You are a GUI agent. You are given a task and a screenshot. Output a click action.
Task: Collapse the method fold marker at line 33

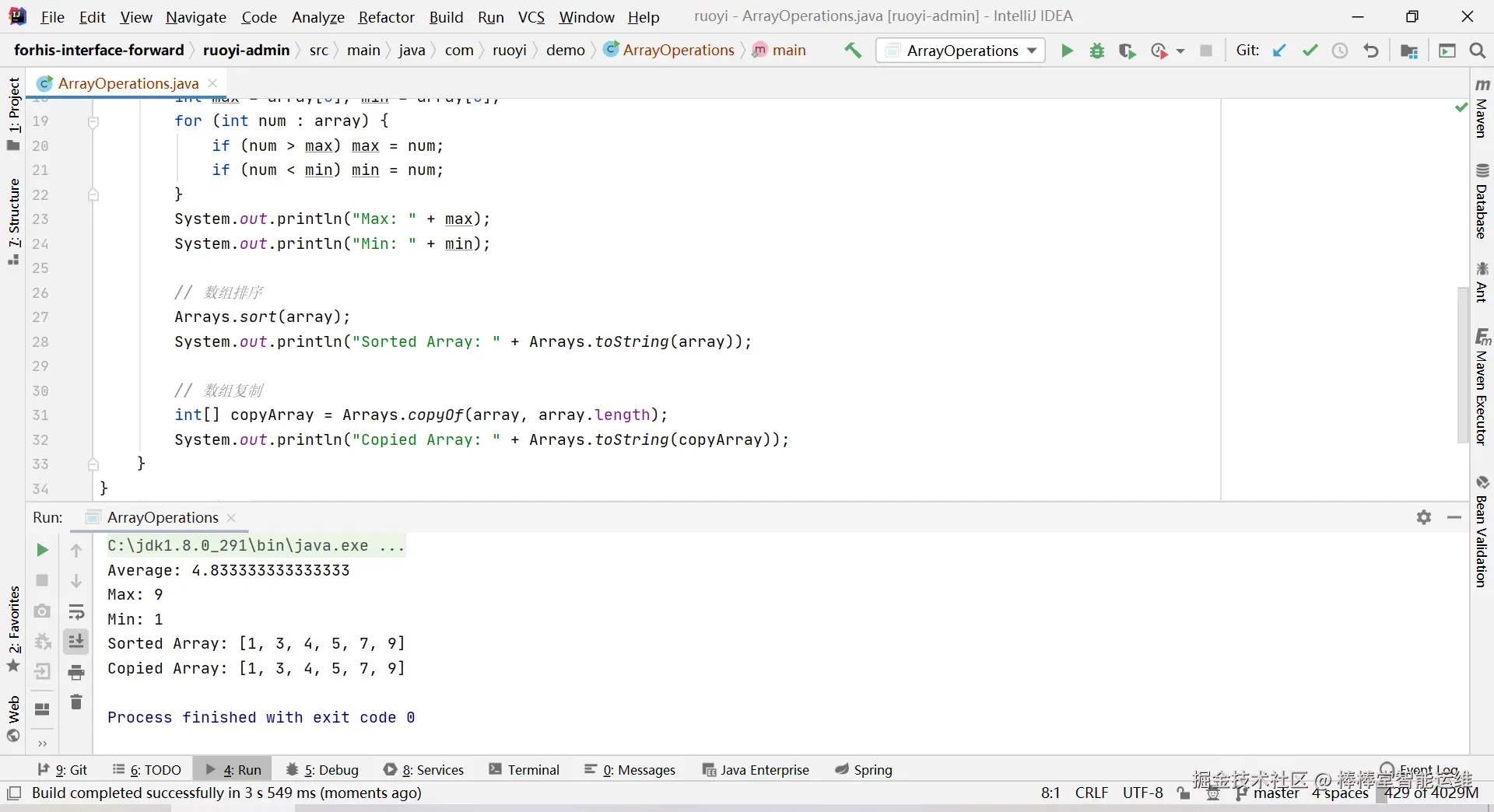coord(93,464)
